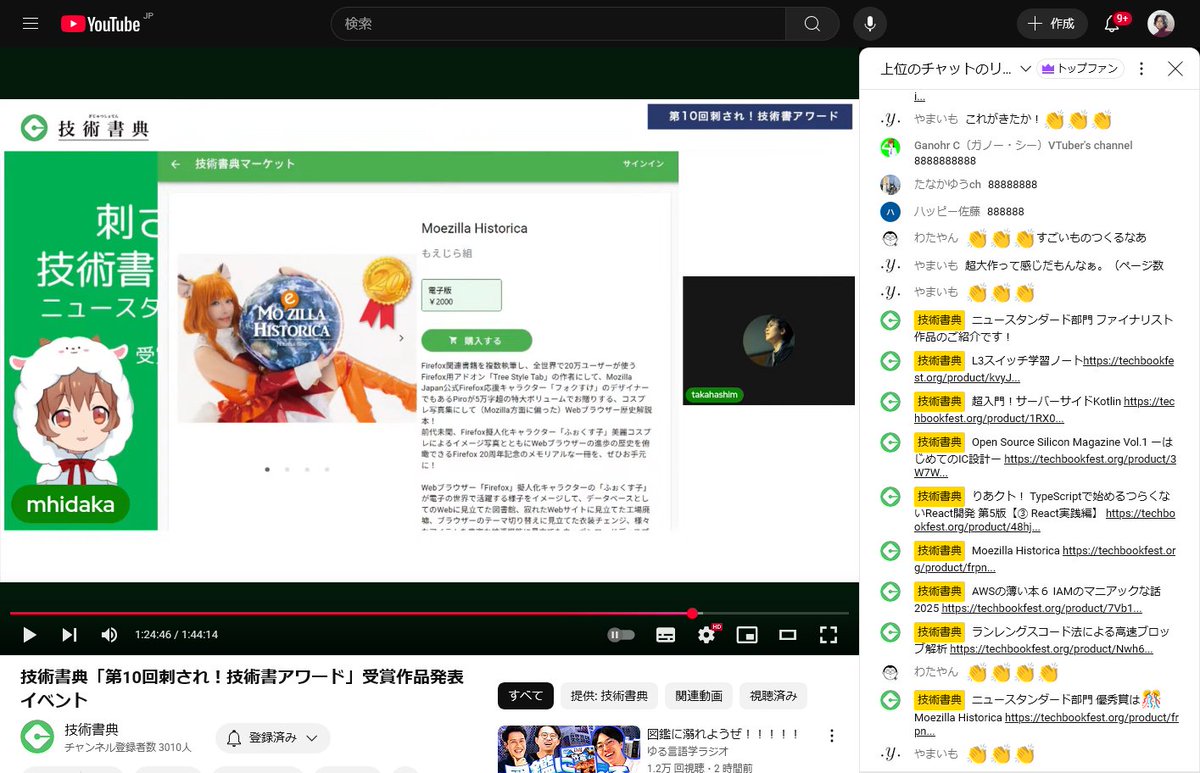Viewport: 1200px width, 773px height.
Task: Toggle the autoplay switch
Action: [x=621, y=635]
